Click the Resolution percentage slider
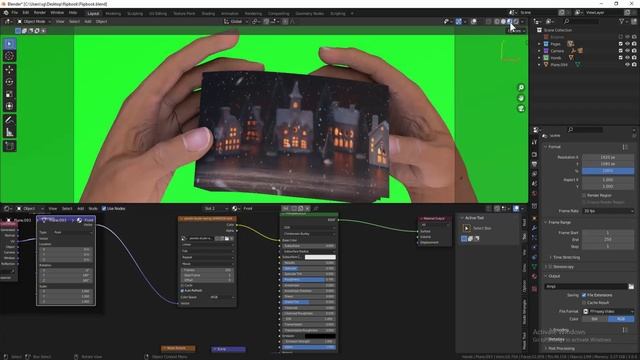Viewport: 640px width, 360px height. (x=608, y=171)
